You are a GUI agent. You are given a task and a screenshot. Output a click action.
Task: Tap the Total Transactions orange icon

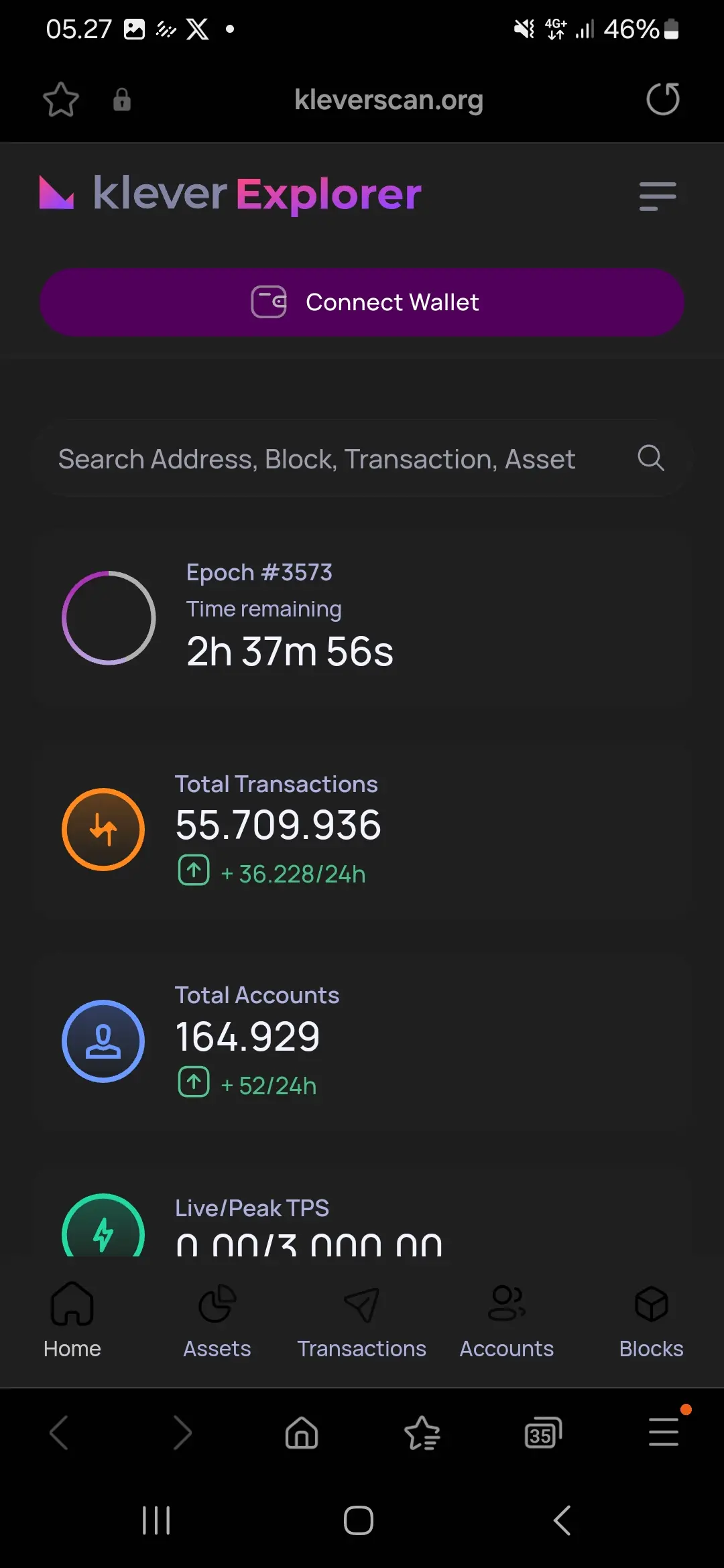pos(103,830)
